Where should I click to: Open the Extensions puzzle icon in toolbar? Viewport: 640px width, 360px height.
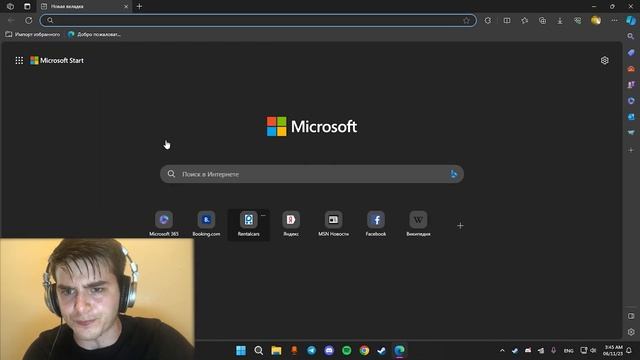(488, 20)
